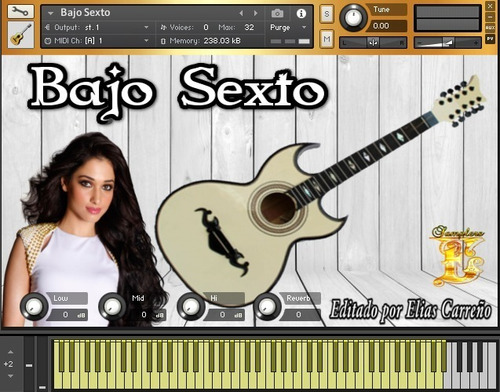Click the voices icon beside Voices label
Image resolution: width=500 pixels, height=392 pixels.
click(164, 27)
